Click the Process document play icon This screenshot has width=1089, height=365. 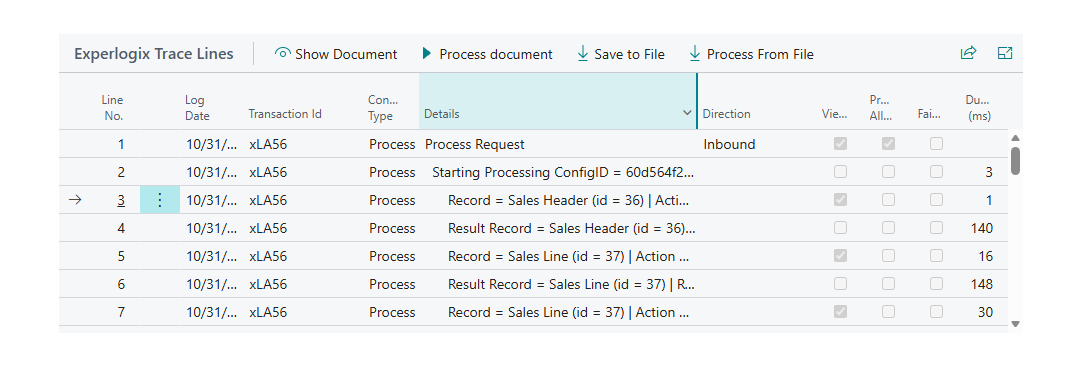pyautogui.click(x=426, y=53)
